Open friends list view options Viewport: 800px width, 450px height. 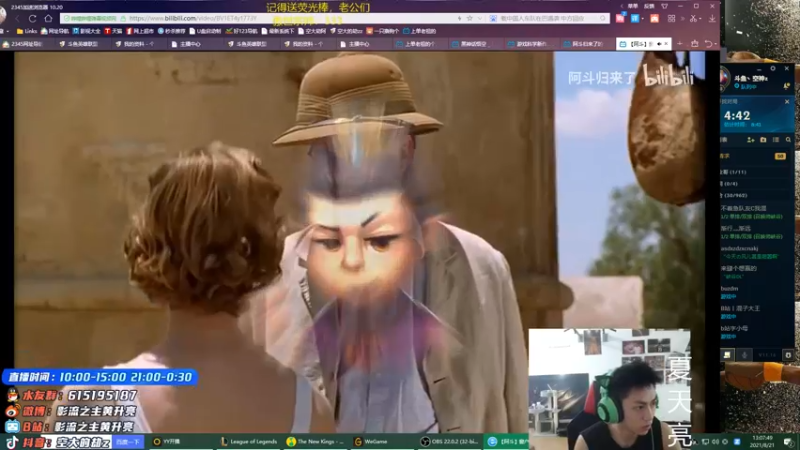point(776,140)
